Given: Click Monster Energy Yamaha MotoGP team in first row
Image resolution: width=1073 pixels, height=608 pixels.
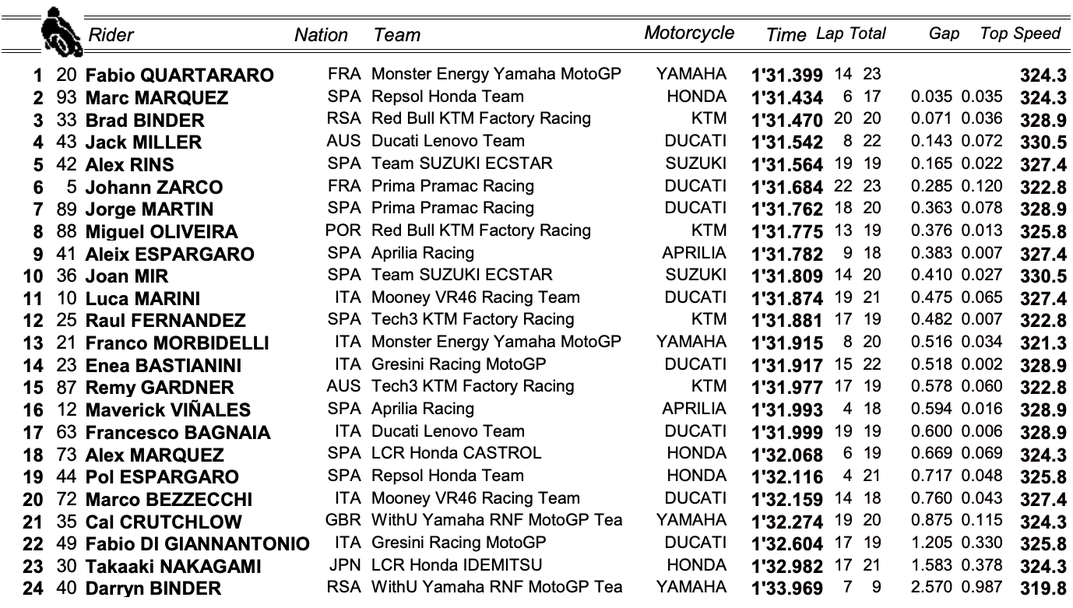Looking at the screenshot, I should pos(510,75).
